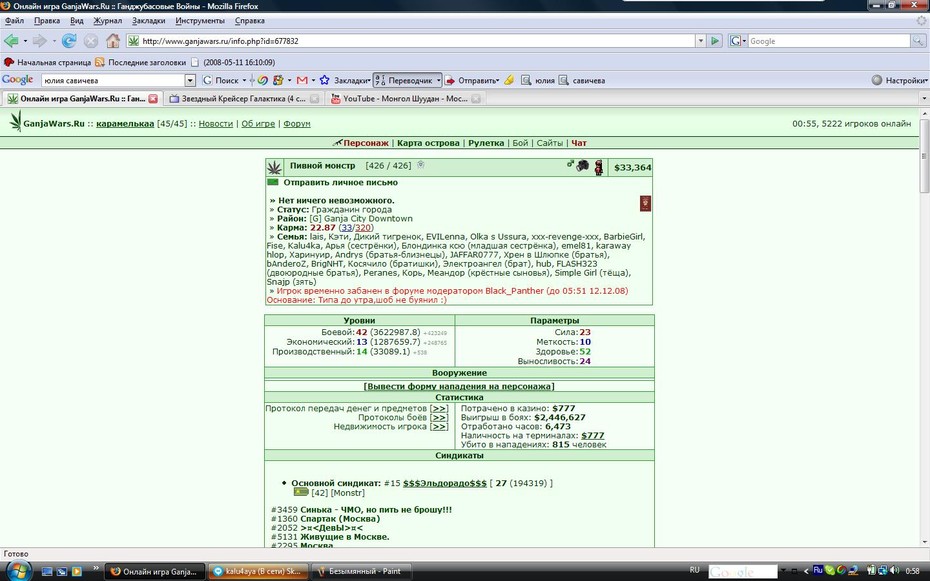This screenshot has height=581, width=930.
Task: Open the Справка menu
Action: point(250,21)
